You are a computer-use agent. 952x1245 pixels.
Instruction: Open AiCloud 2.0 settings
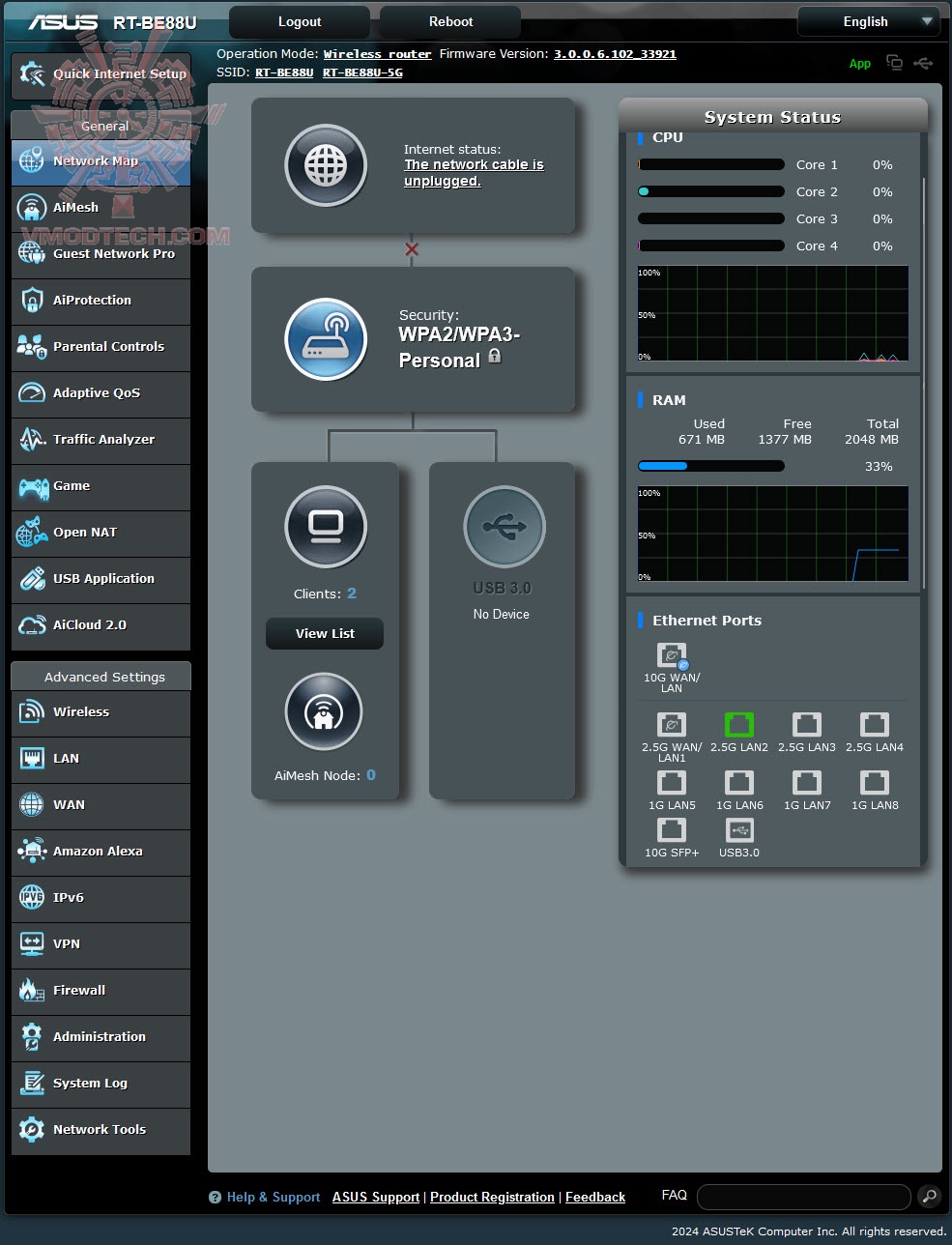point(101,625)
